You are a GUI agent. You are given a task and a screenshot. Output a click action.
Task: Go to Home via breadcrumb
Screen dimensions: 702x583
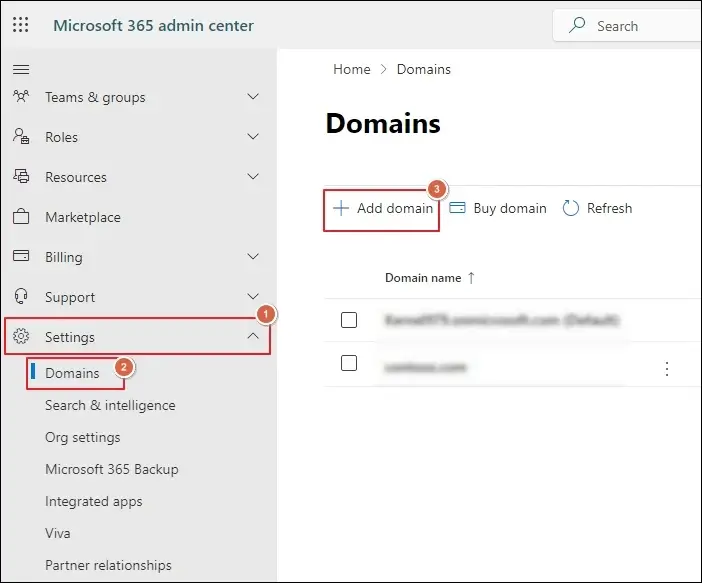pyautogui.click(x=352, y=69)
